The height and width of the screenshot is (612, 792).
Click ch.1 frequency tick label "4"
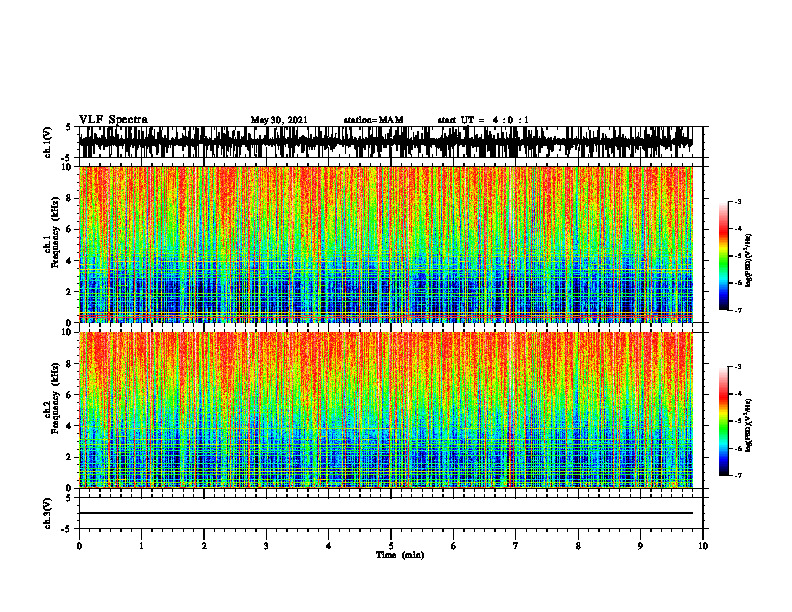click(69, 261)
